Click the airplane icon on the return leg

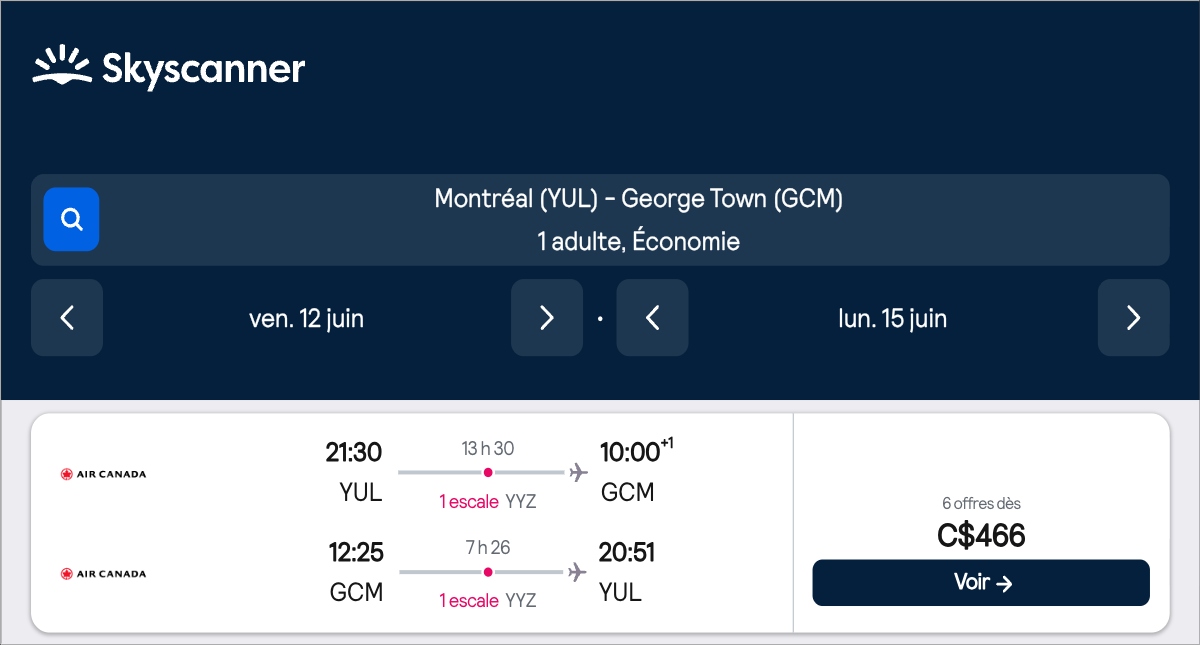[578, 572]
